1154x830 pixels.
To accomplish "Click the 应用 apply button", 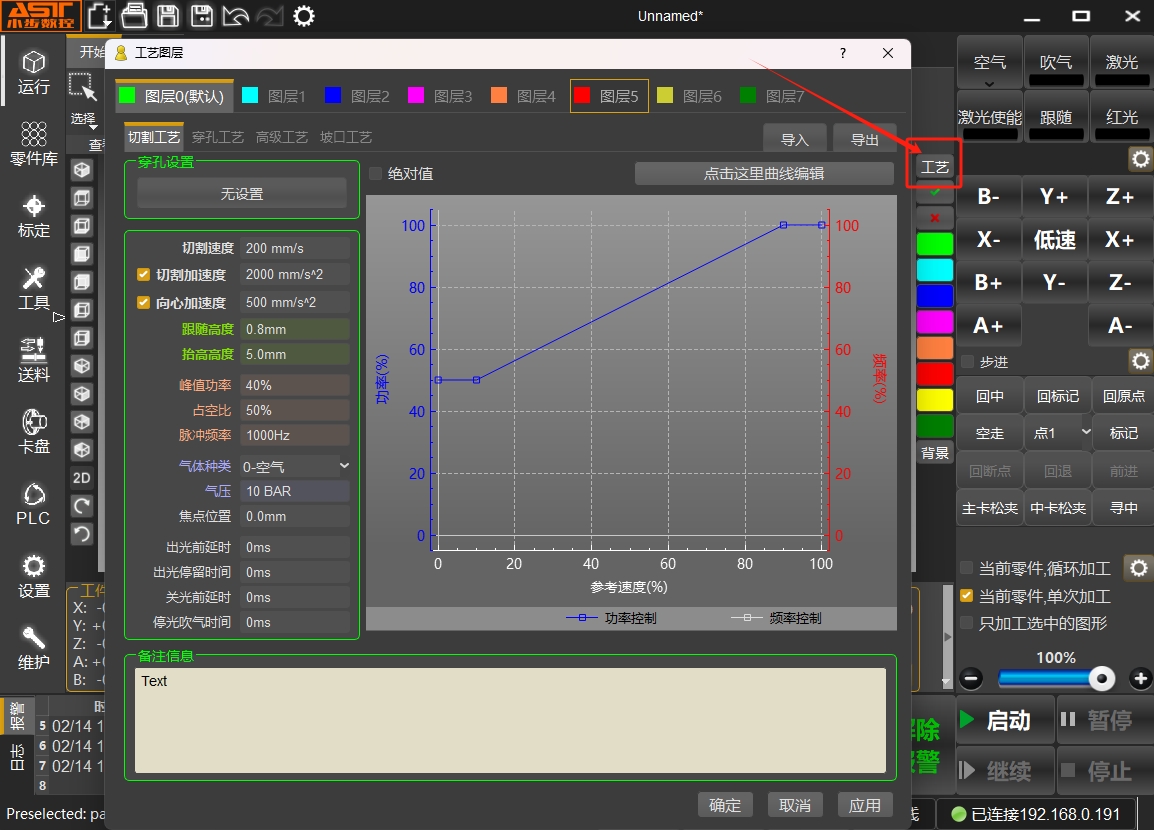I will (x=865, y=805).
